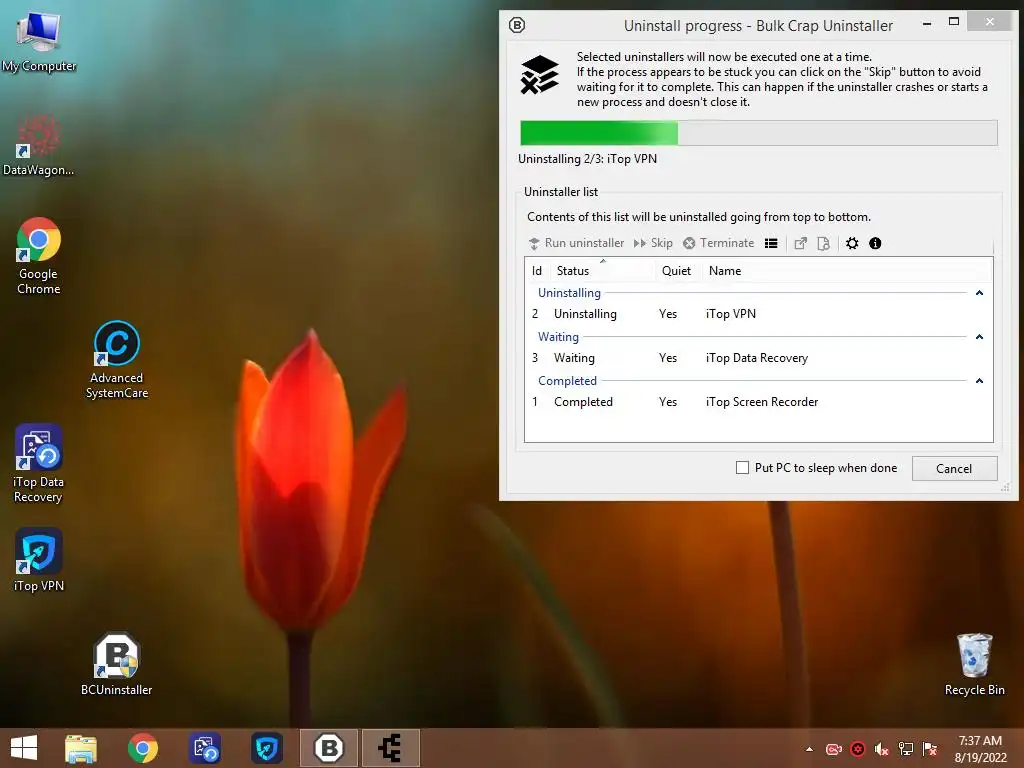This screenshot has height=768, width=1024.
Task: Open the Windows Start button
Action: click(24, 748)
